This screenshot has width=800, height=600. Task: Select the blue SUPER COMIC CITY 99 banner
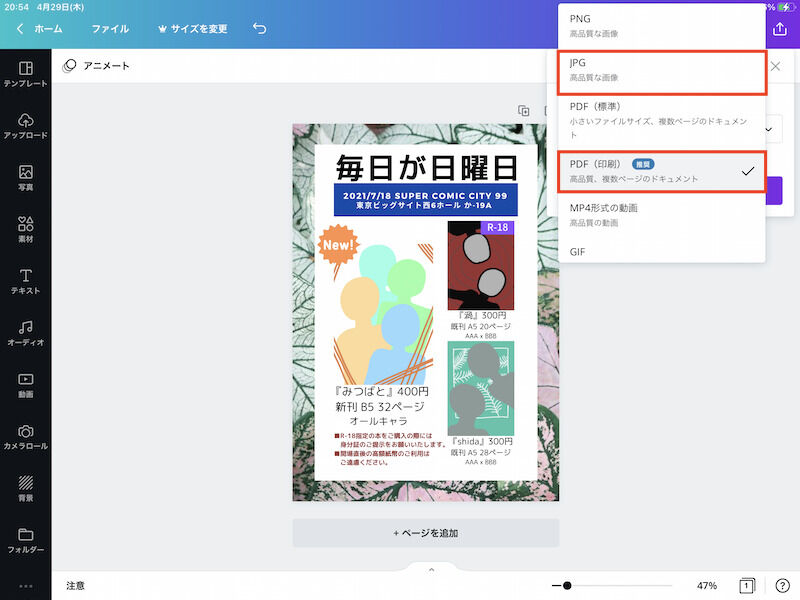(x=426, y=199)
